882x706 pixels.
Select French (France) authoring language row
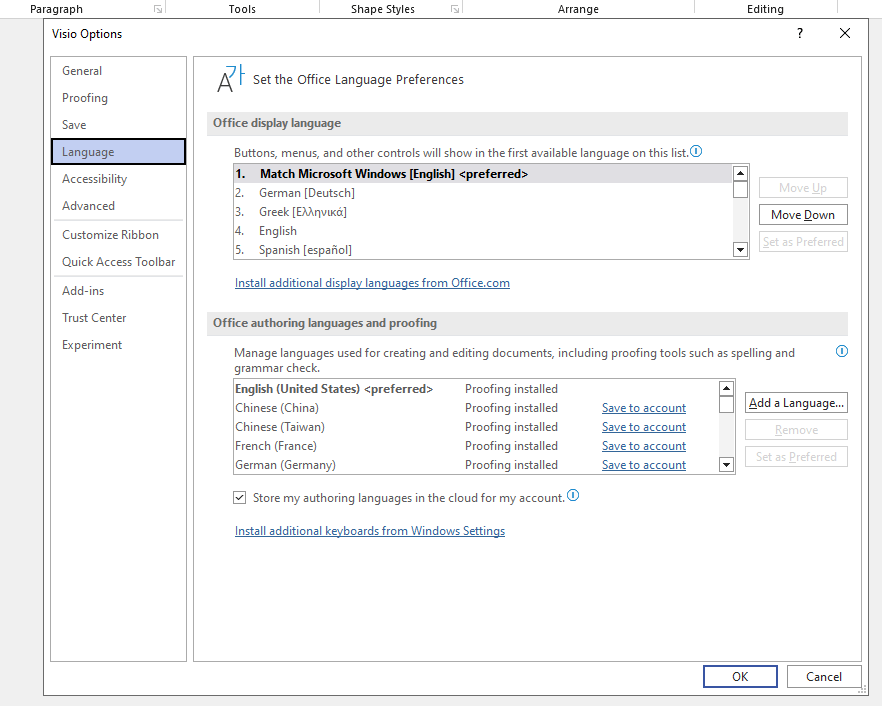(x=476, y=446)
